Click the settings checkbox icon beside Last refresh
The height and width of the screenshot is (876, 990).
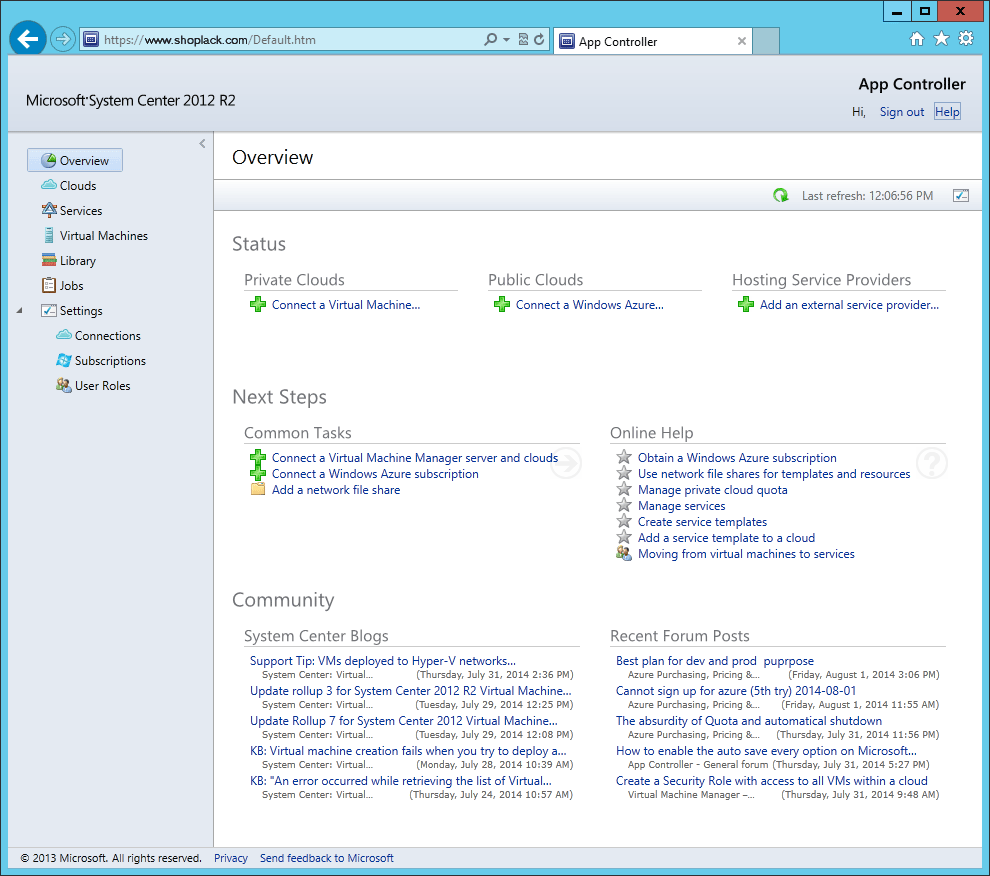point(961,196)
